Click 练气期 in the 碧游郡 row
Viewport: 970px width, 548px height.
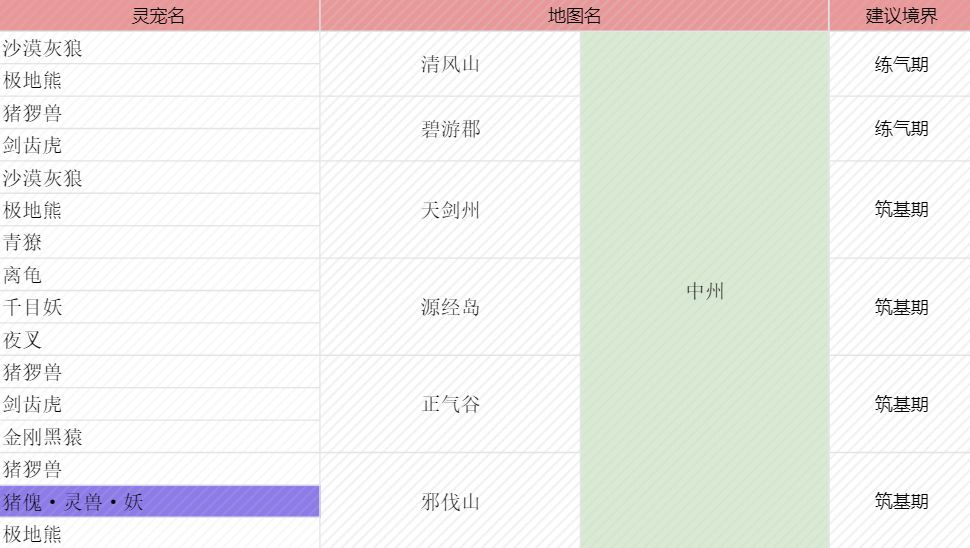900,129
